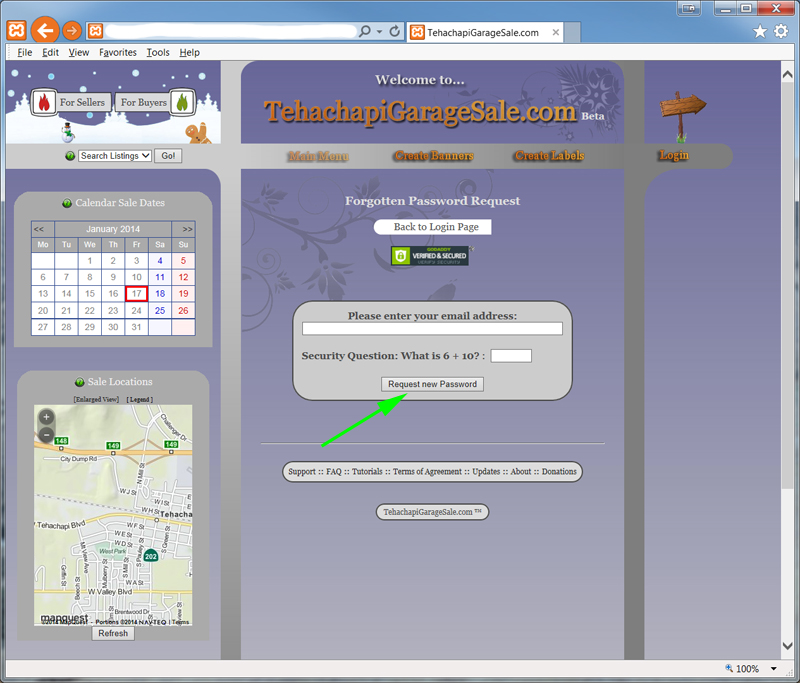Open Favorites star icon
This screenshot has height=683, width=800.
760,32
